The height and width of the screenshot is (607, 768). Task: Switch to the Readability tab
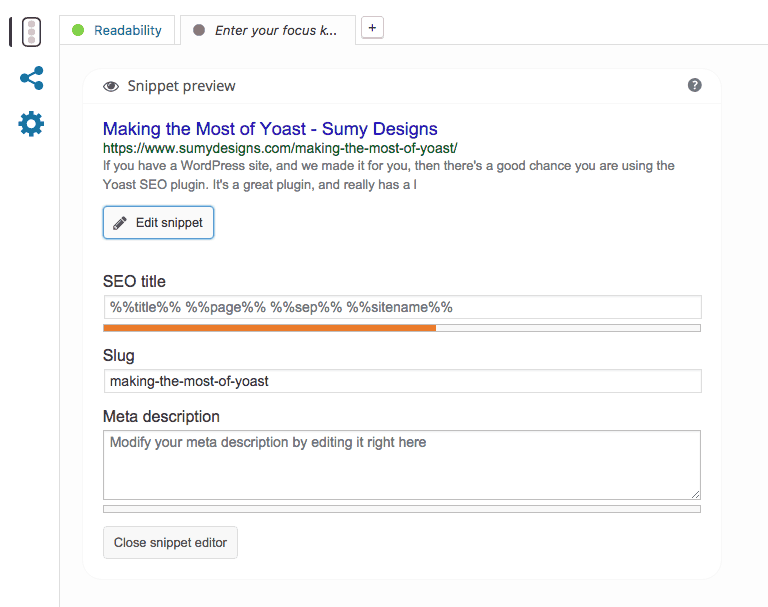point(117,30)
